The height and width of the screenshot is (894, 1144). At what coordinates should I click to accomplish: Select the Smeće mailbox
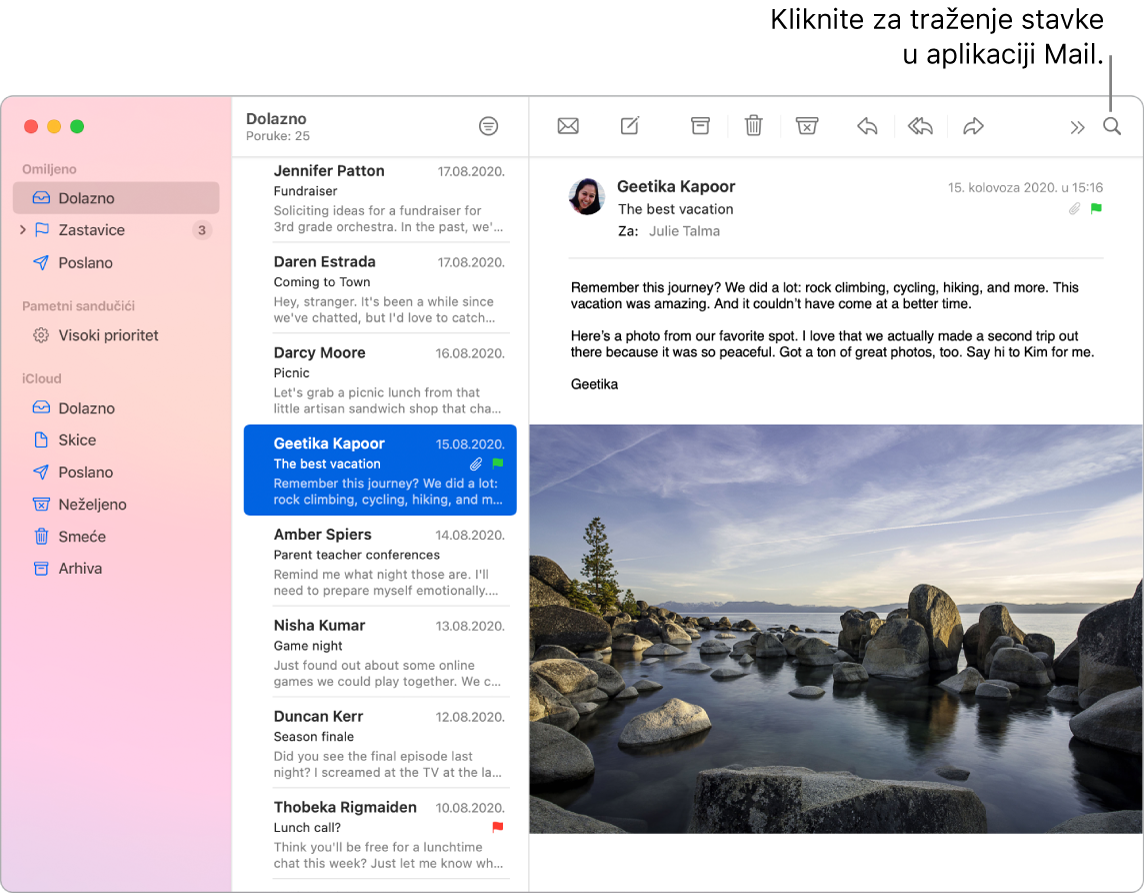[77, 536]
